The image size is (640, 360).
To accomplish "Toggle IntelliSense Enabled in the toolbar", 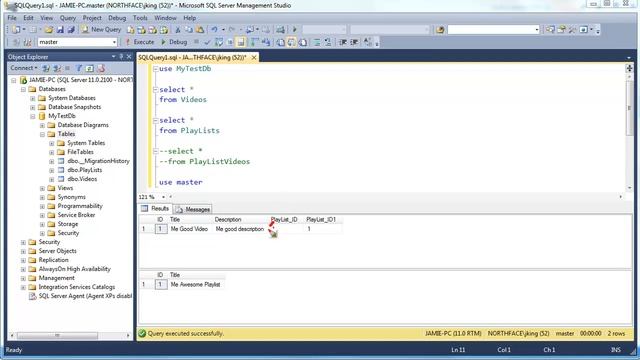I will tap(241, 42).
